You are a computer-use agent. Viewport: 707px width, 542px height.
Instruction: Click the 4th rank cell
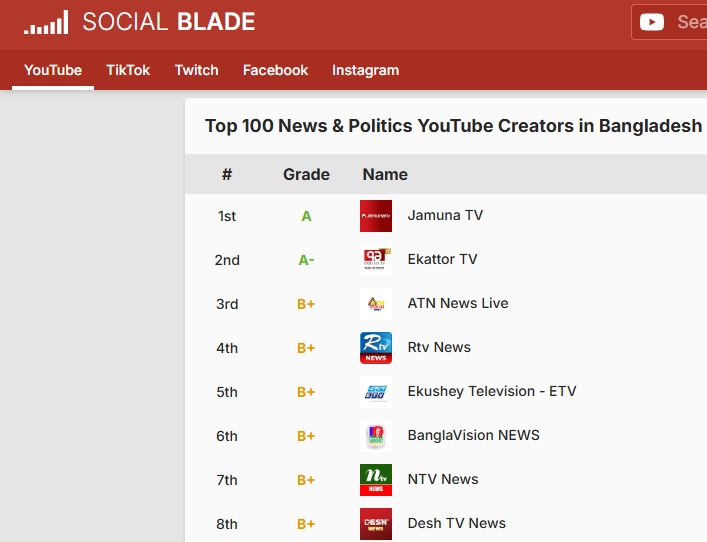[227, 348]
